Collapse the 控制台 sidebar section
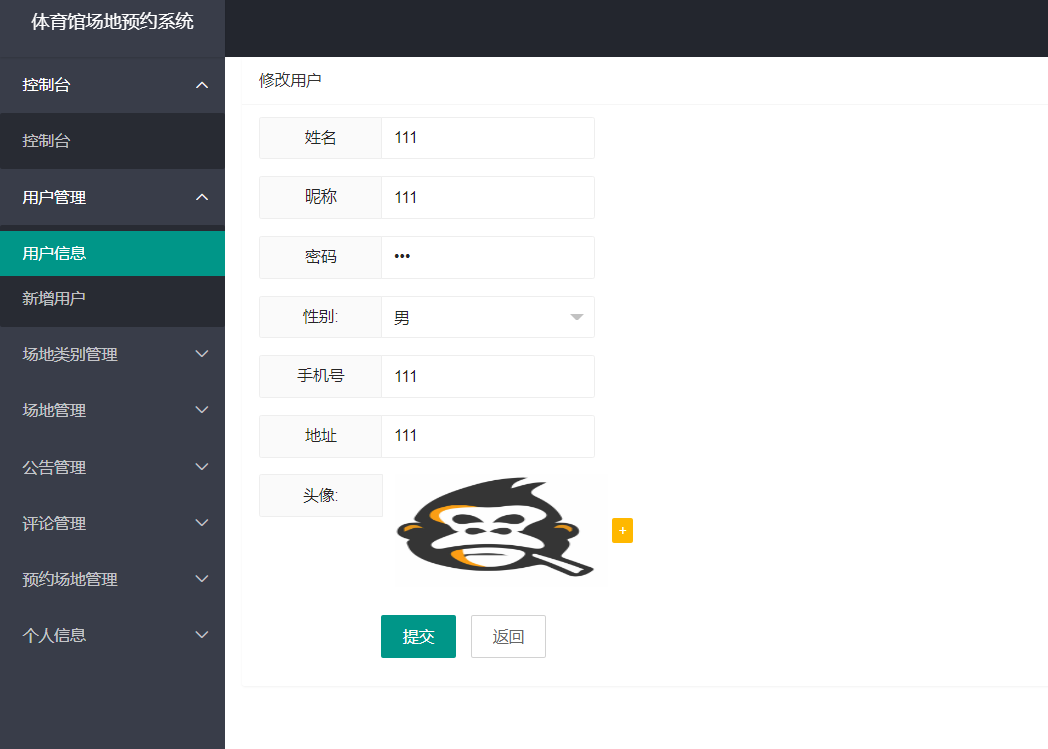Screen dimensions: 1048x749 point(112,85)
